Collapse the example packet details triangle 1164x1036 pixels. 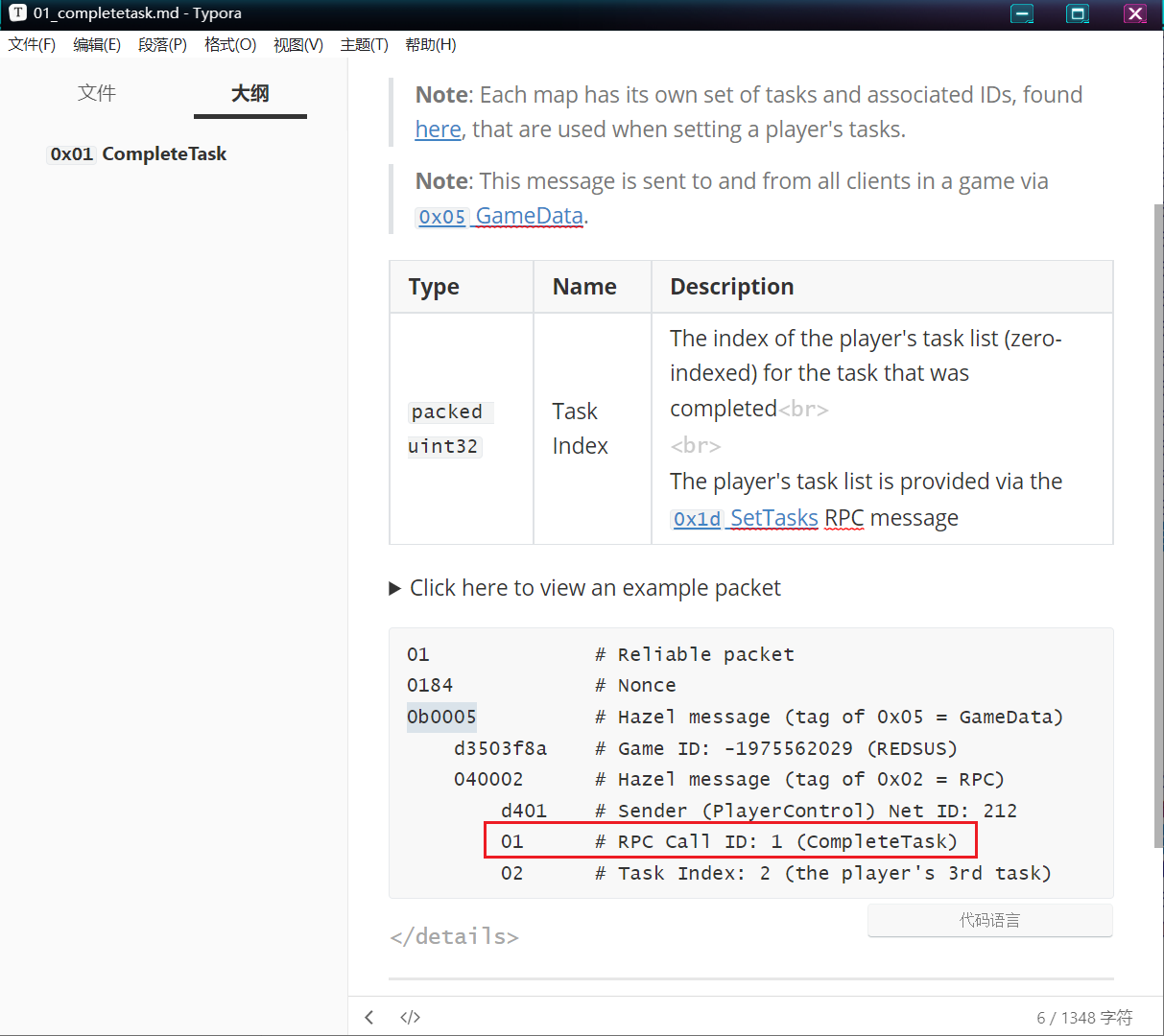click(x=394, y=588)
